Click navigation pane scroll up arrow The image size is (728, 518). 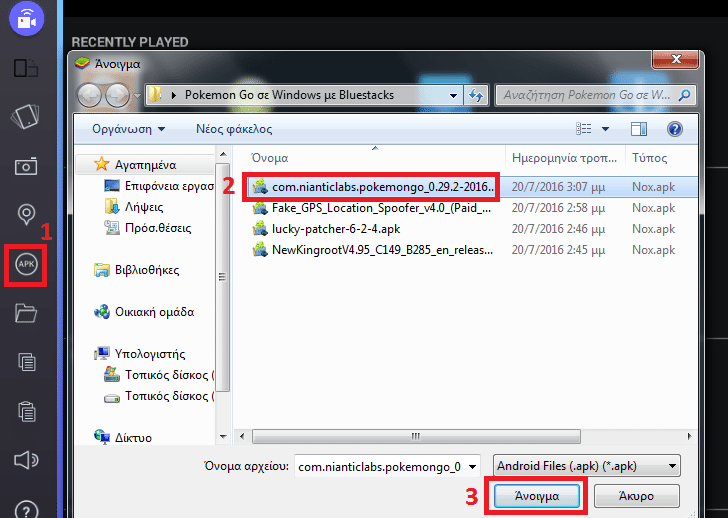223,154
